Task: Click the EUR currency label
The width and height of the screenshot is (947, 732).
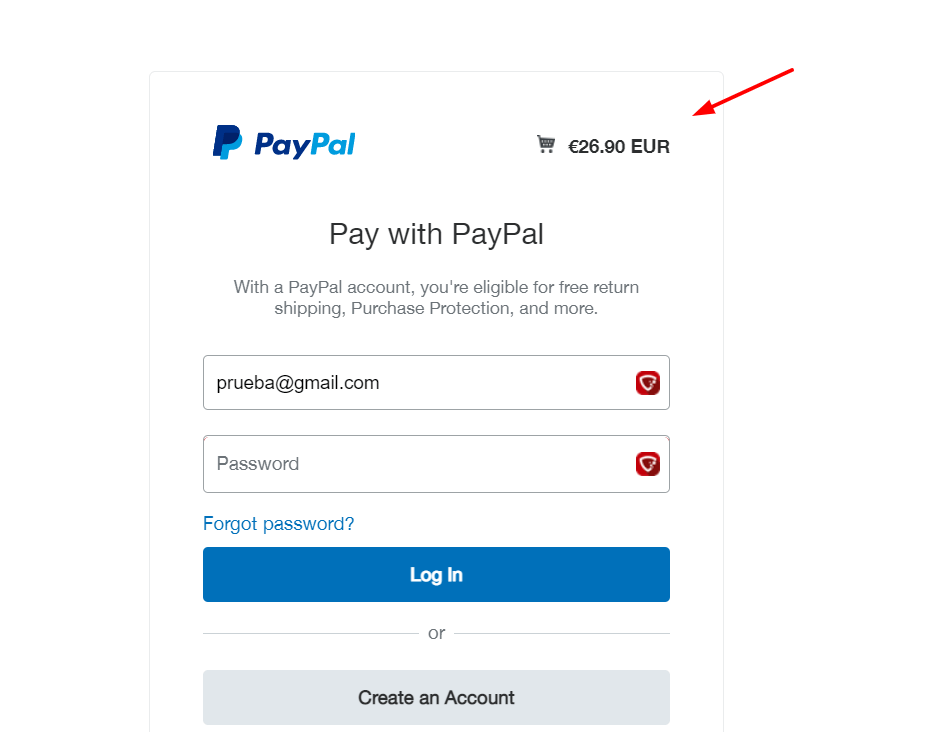Action: point(650,147)
